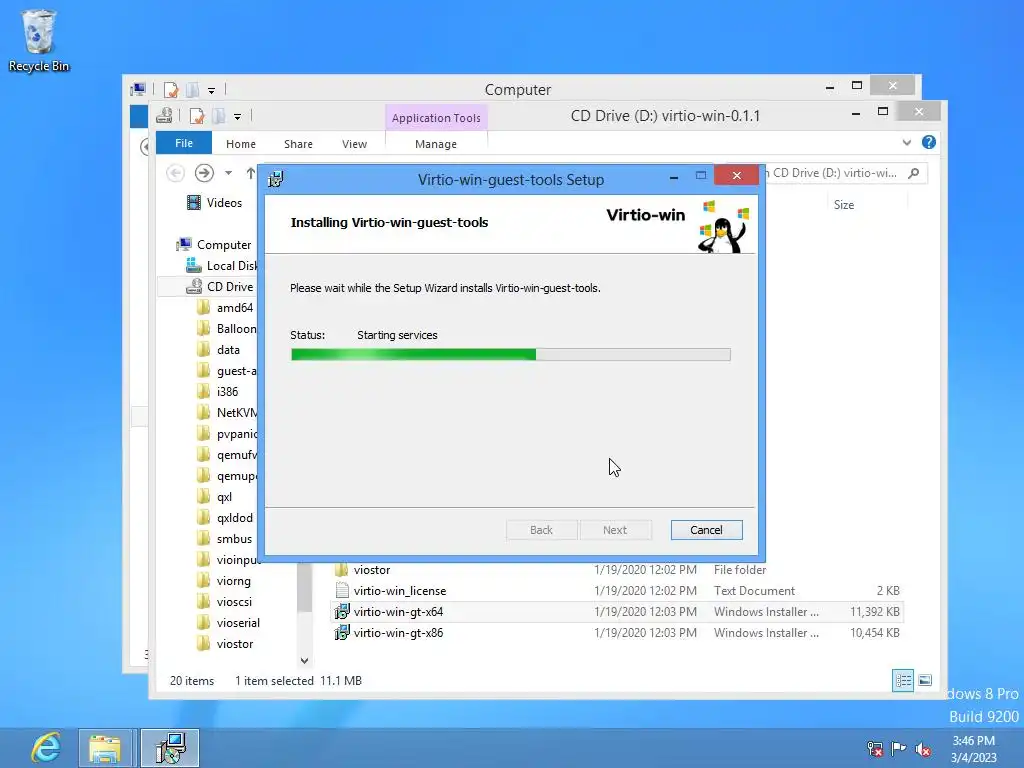Click the Forward arrow in CD Drive window
Viewport: 1024px width, 768px height.
(x=204, y=173)
